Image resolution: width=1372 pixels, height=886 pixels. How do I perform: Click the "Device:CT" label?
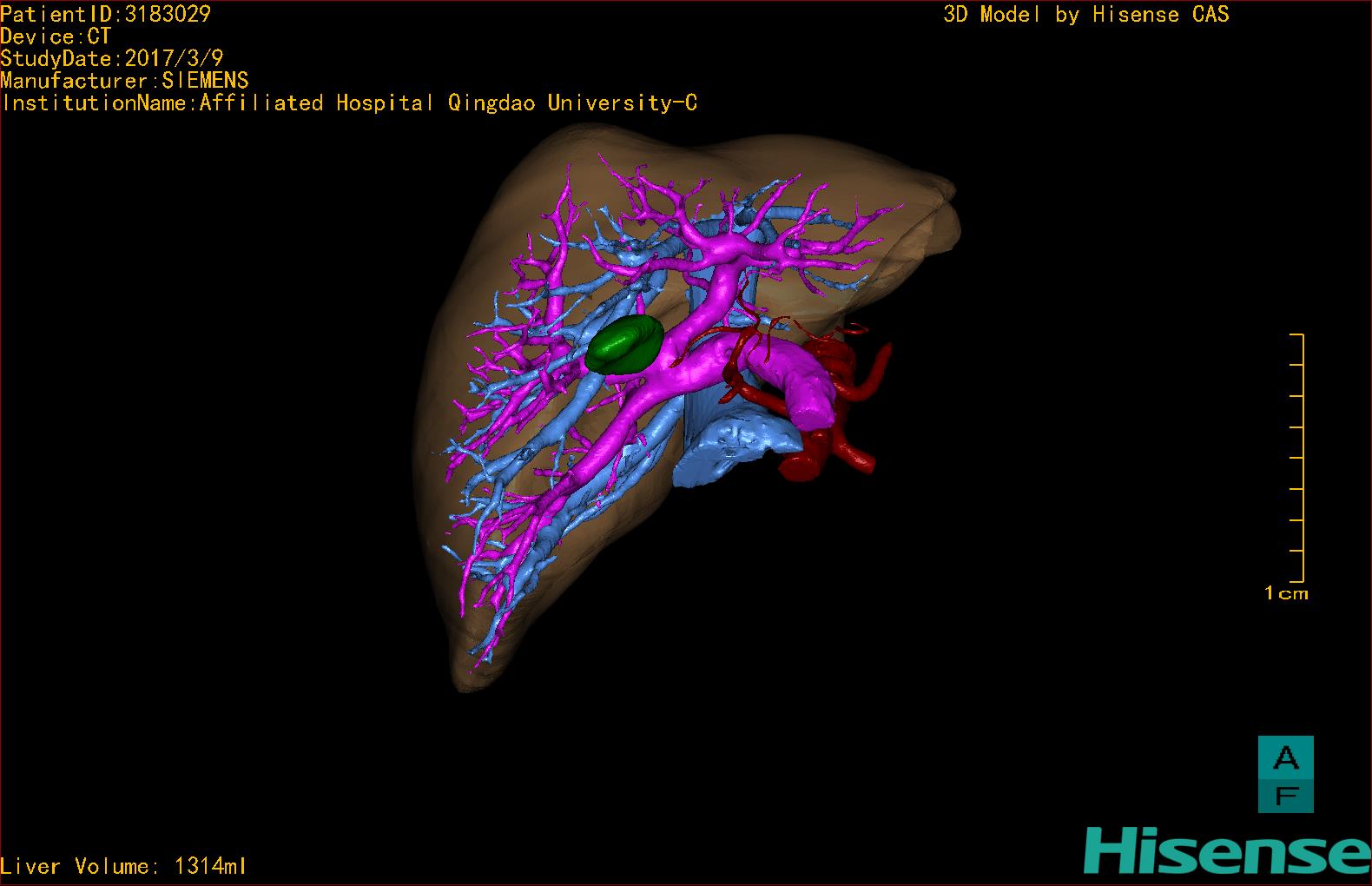click(56, 36)
